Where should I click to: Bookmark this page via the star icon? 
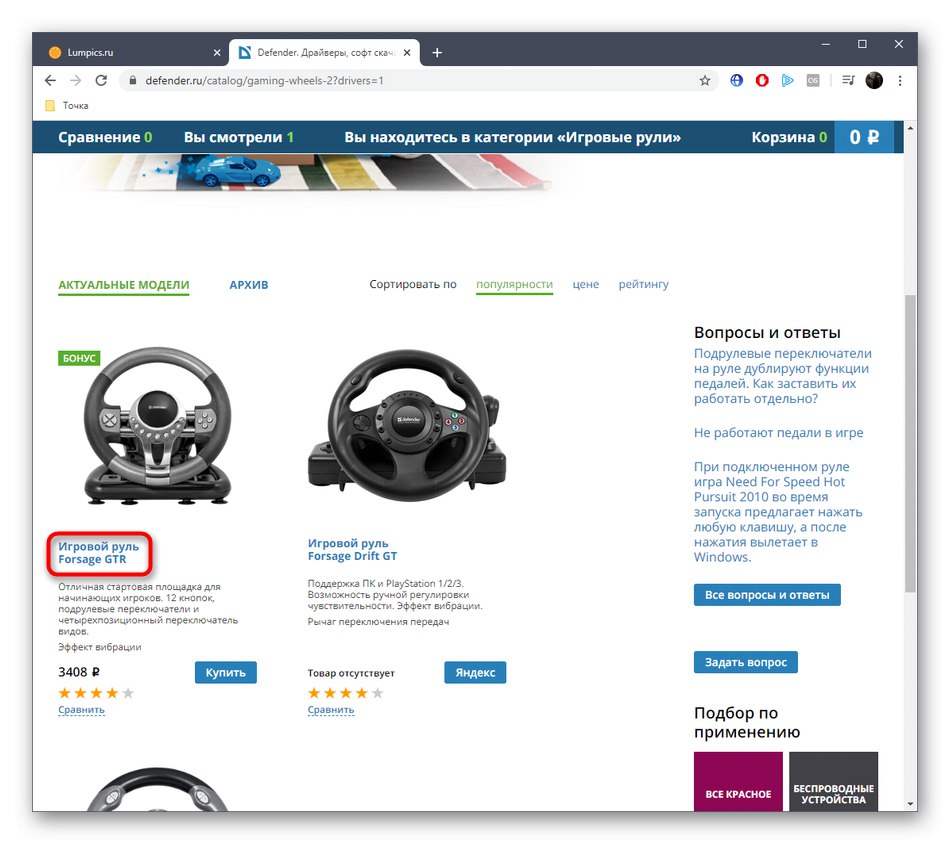tap(705, 80)
